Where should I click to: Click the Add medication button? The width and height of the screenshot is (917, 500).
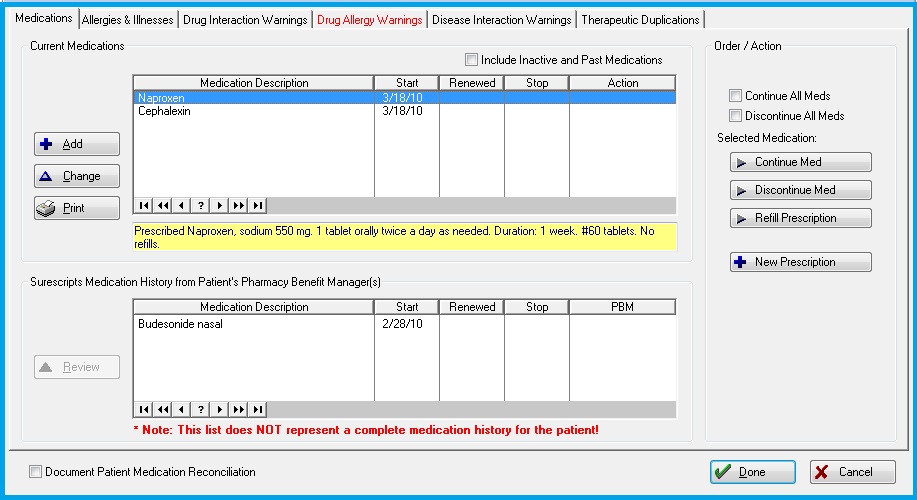[x=77, y=144]
